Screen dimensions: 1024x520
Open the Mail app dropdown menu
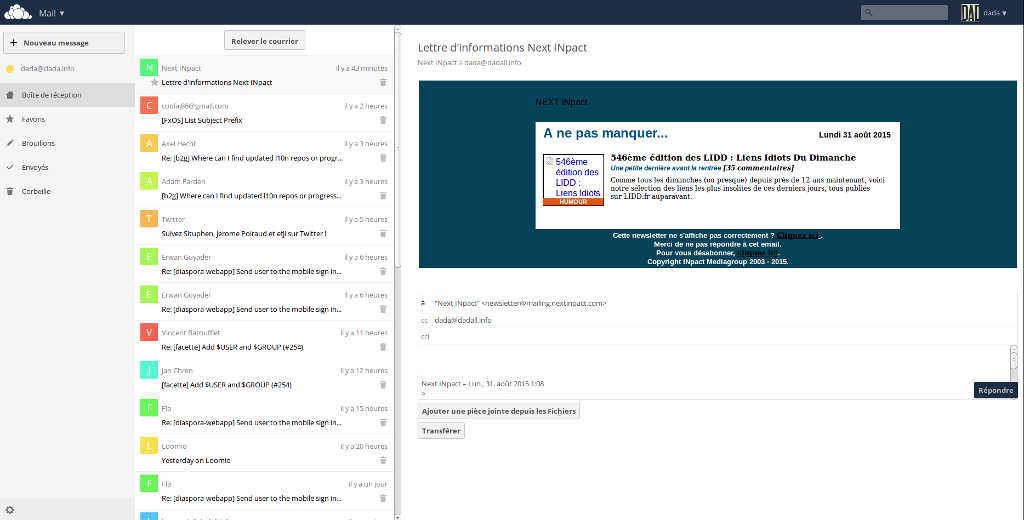coord(52,13)
